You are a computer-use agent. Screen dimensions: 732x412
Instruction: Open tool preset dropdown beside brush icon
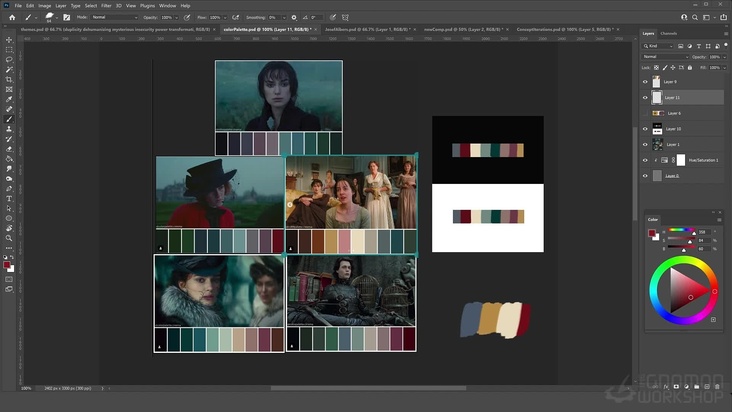pos(36,18)
